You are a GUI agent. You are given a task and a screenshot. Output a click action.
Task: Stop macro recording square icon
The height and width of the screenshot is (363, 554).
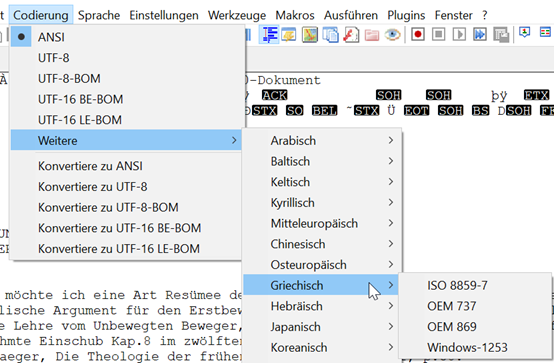[438, 35]
